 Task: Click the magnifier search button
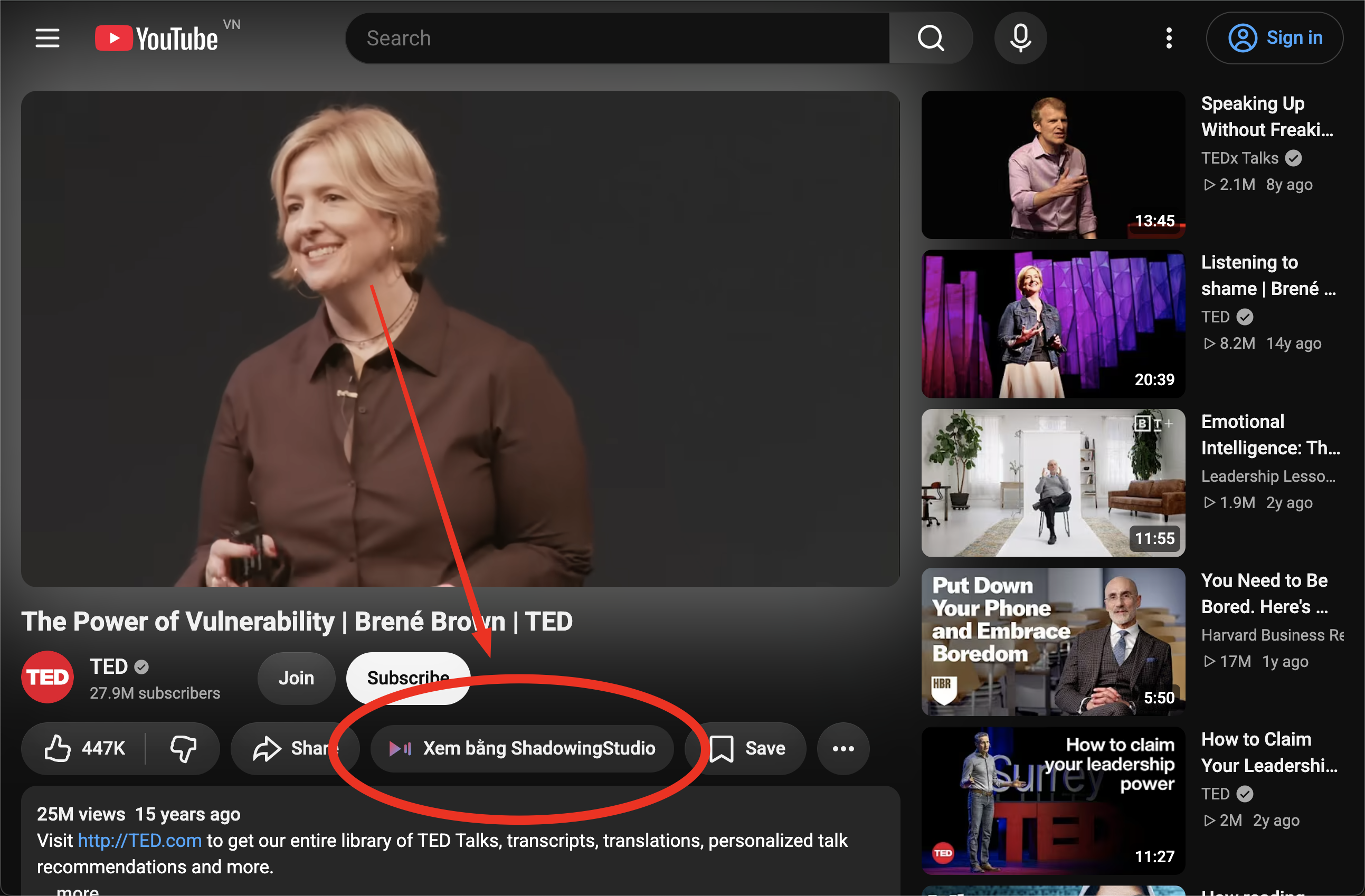tap(930, 38)
